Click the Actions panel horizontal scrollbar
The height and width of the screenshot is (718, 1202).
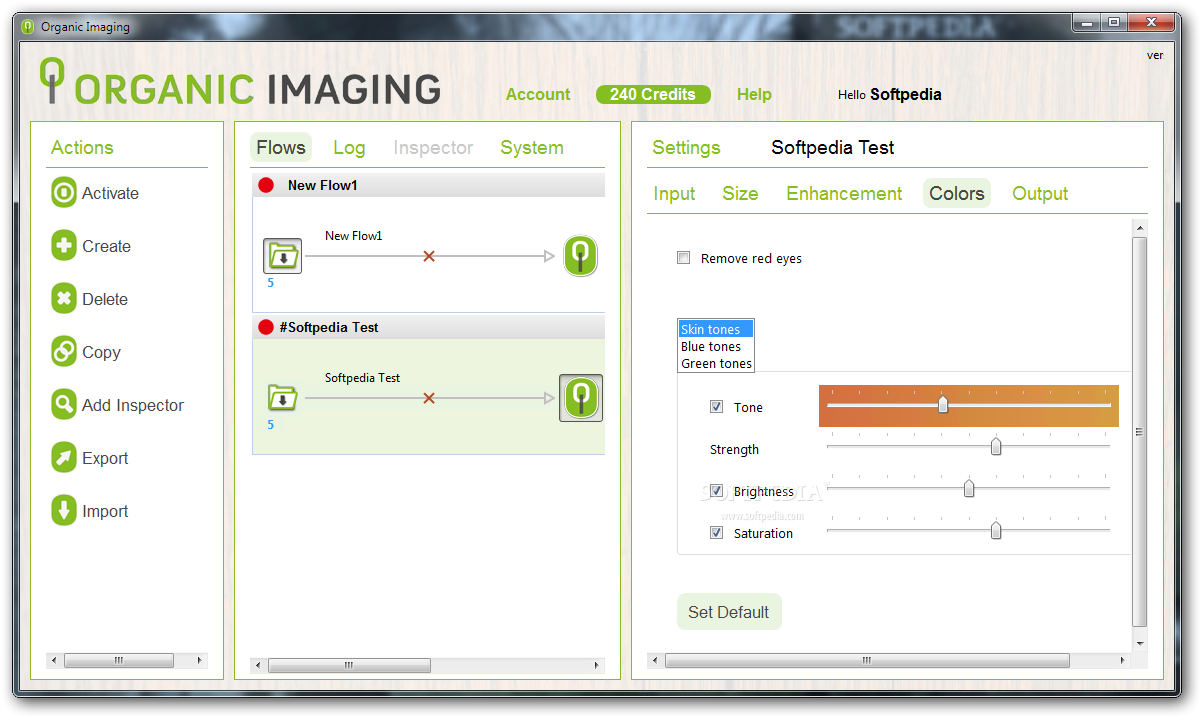point(128,661)
